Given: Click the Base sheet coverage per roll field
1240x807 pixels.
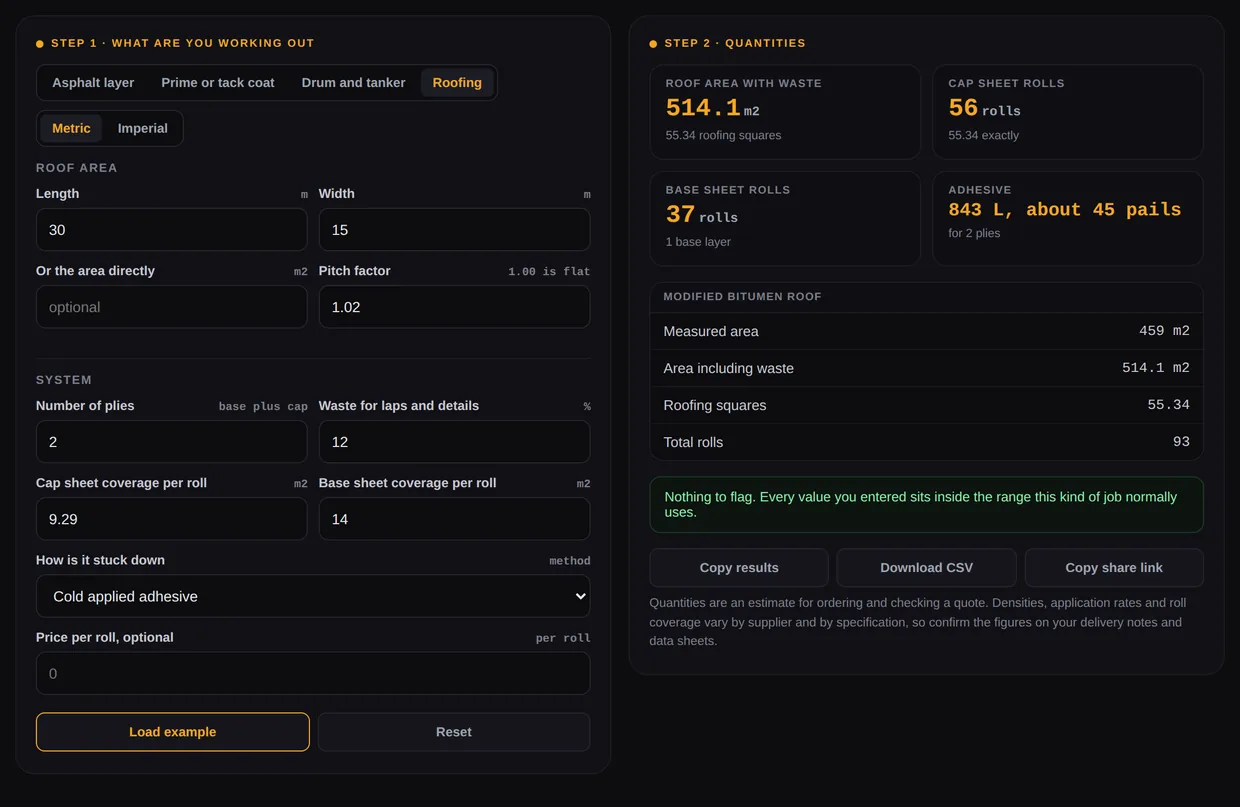Looking at the screenshot, I should click(x=454, y=519).
